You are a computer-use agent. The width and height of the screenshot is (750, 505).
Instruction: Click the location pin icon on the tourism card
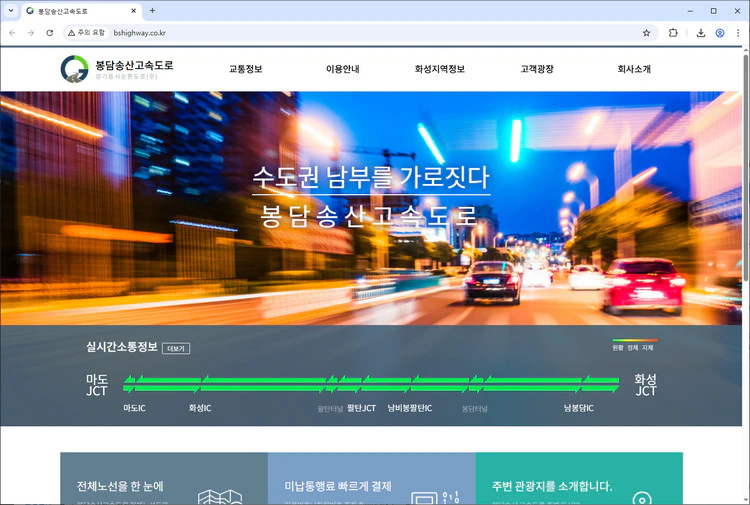[x=642, y=497]
